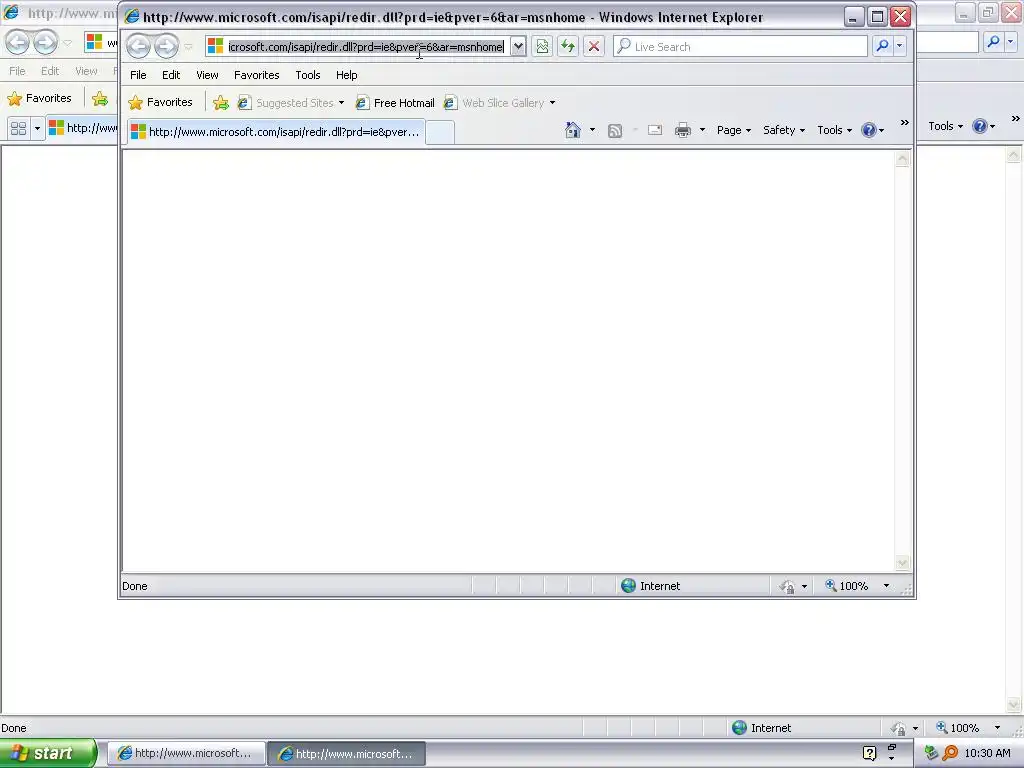Open the Safety command menu

click(784, 131)
